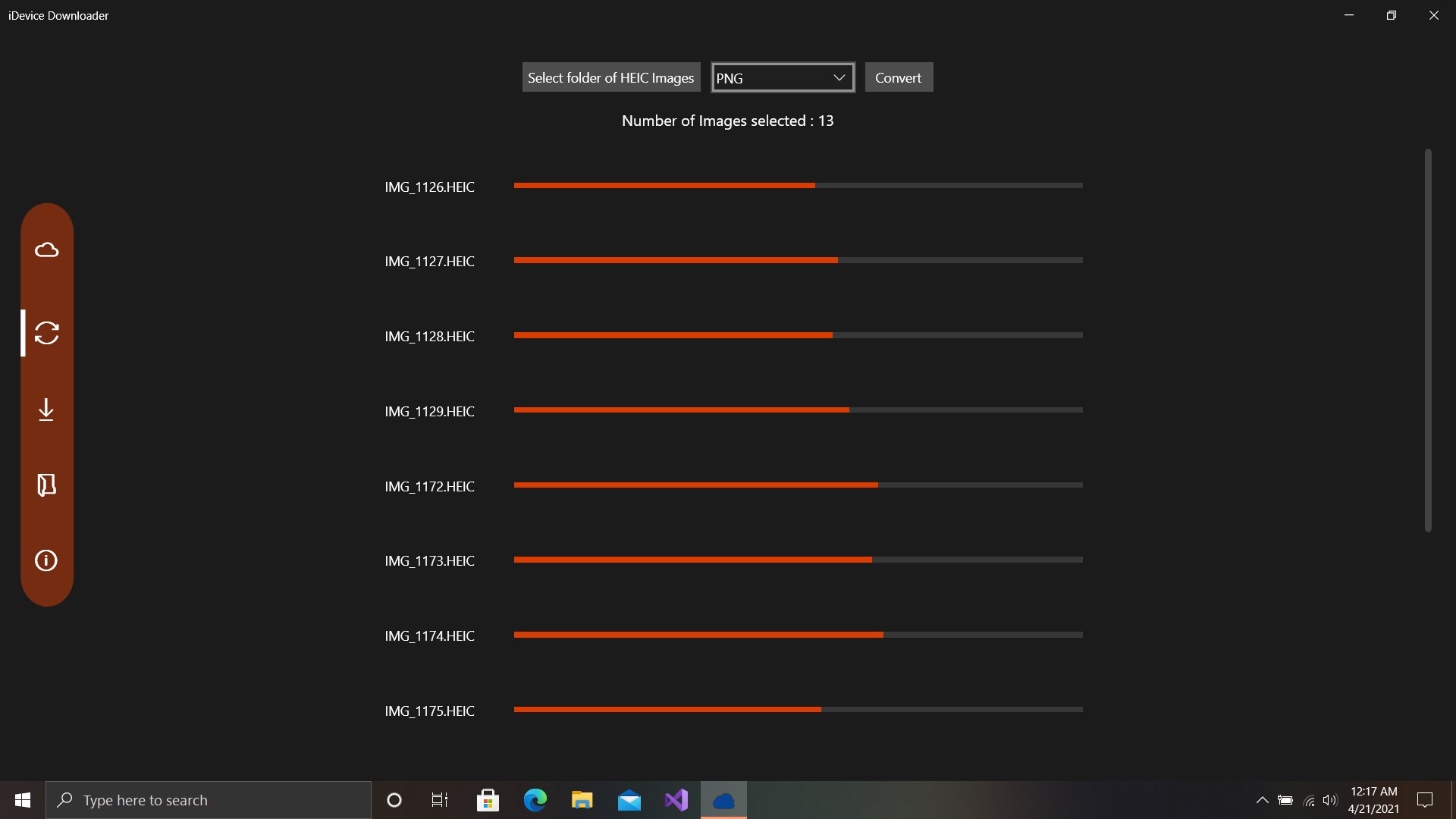Expand the PNG format dropdown
The width and height of the screenshot is (1456, 819).
click(x=783, y=77)
